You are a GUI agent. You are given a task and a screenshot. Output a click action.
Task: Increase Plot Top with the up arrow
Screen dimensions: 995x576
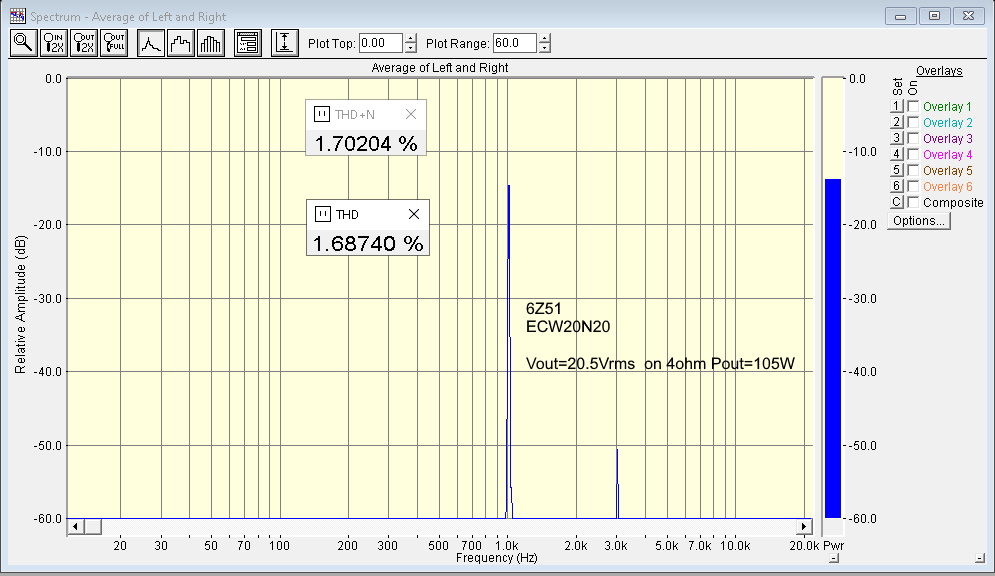(411, 39)
